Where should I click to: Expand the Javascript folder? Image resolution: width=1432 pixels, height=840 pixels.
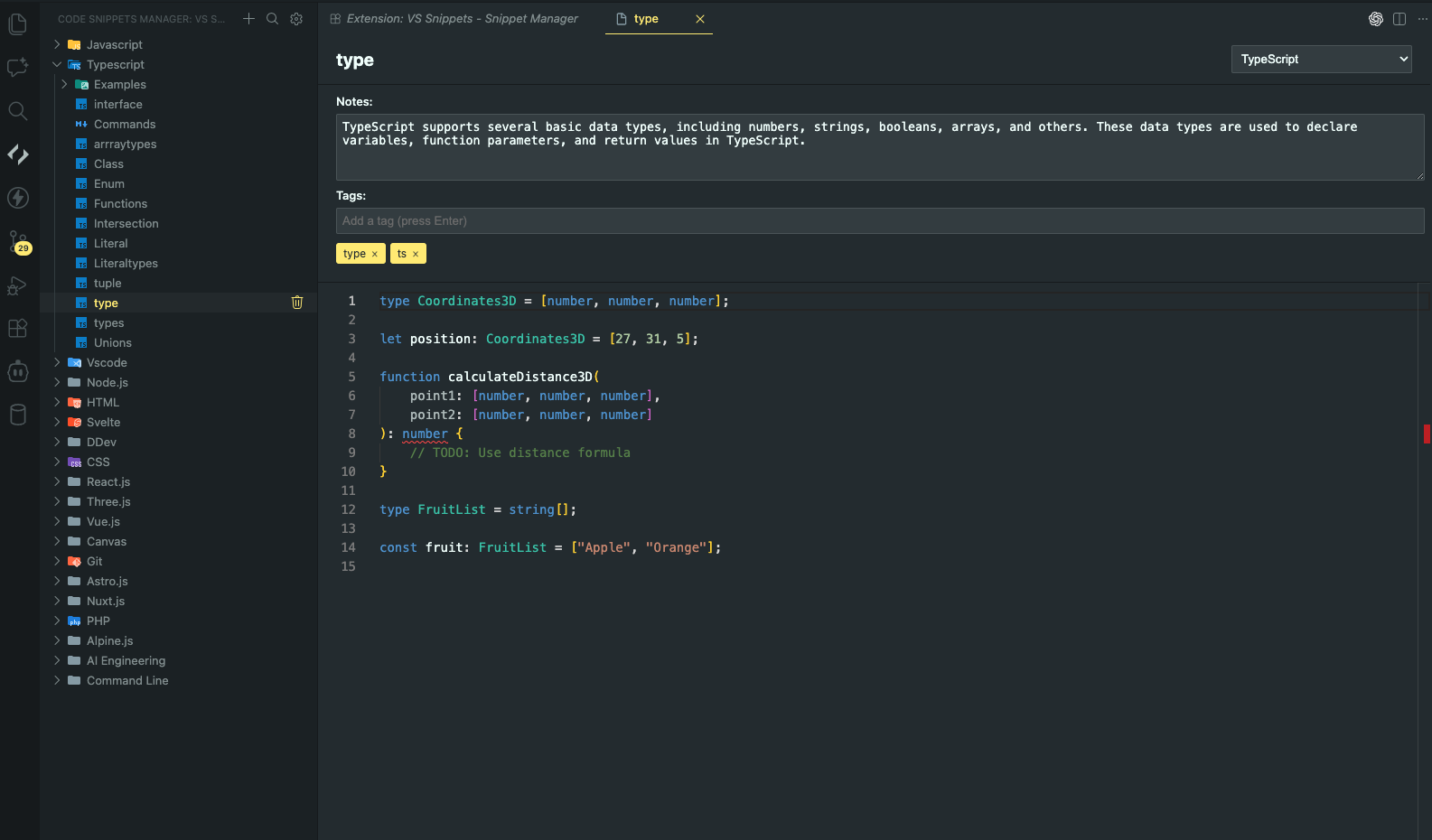pos(58,45)
